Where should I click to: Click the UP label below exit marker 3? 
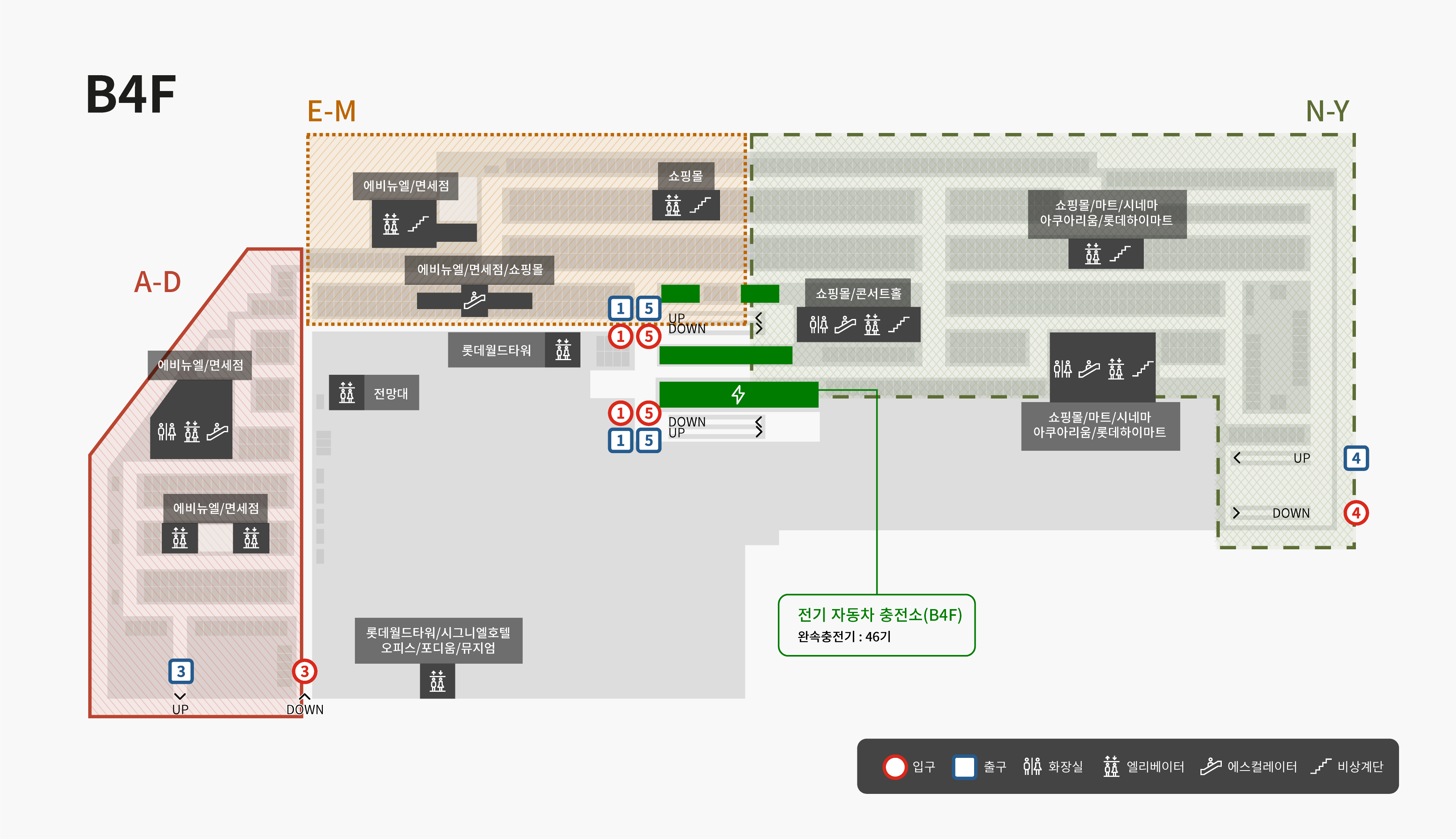point(180,709)
